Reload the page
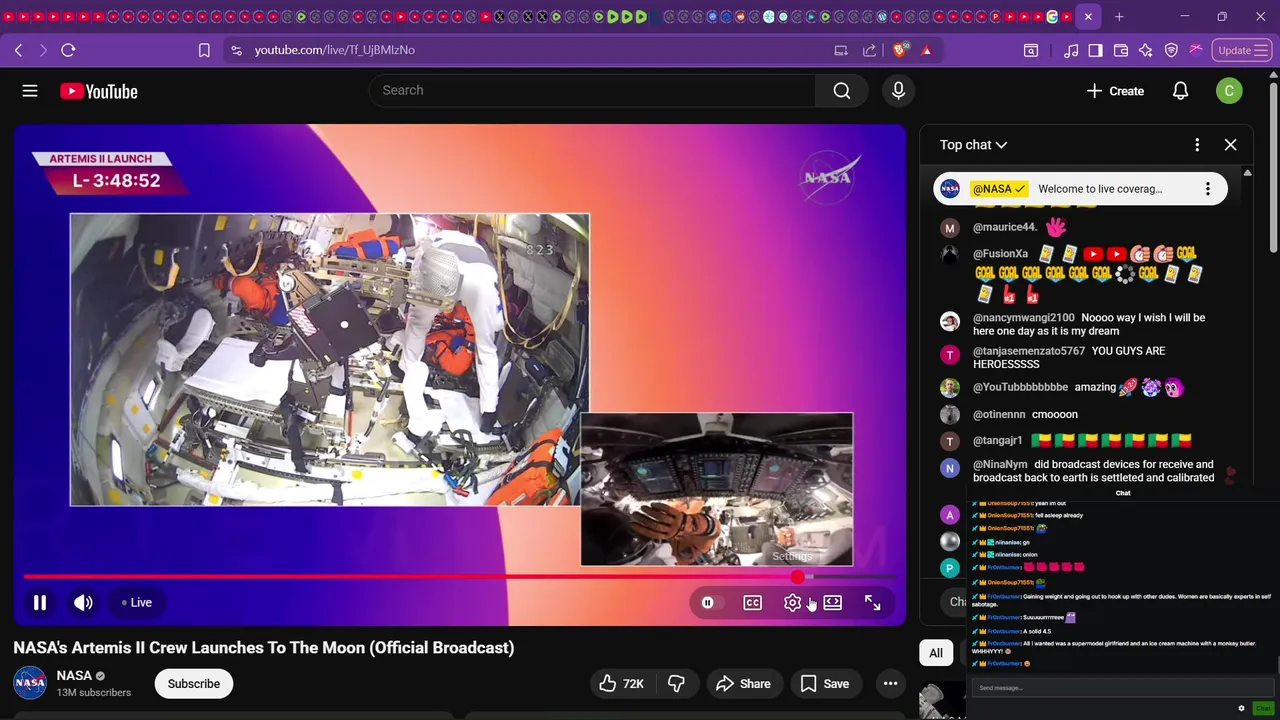 click(68, 50)
